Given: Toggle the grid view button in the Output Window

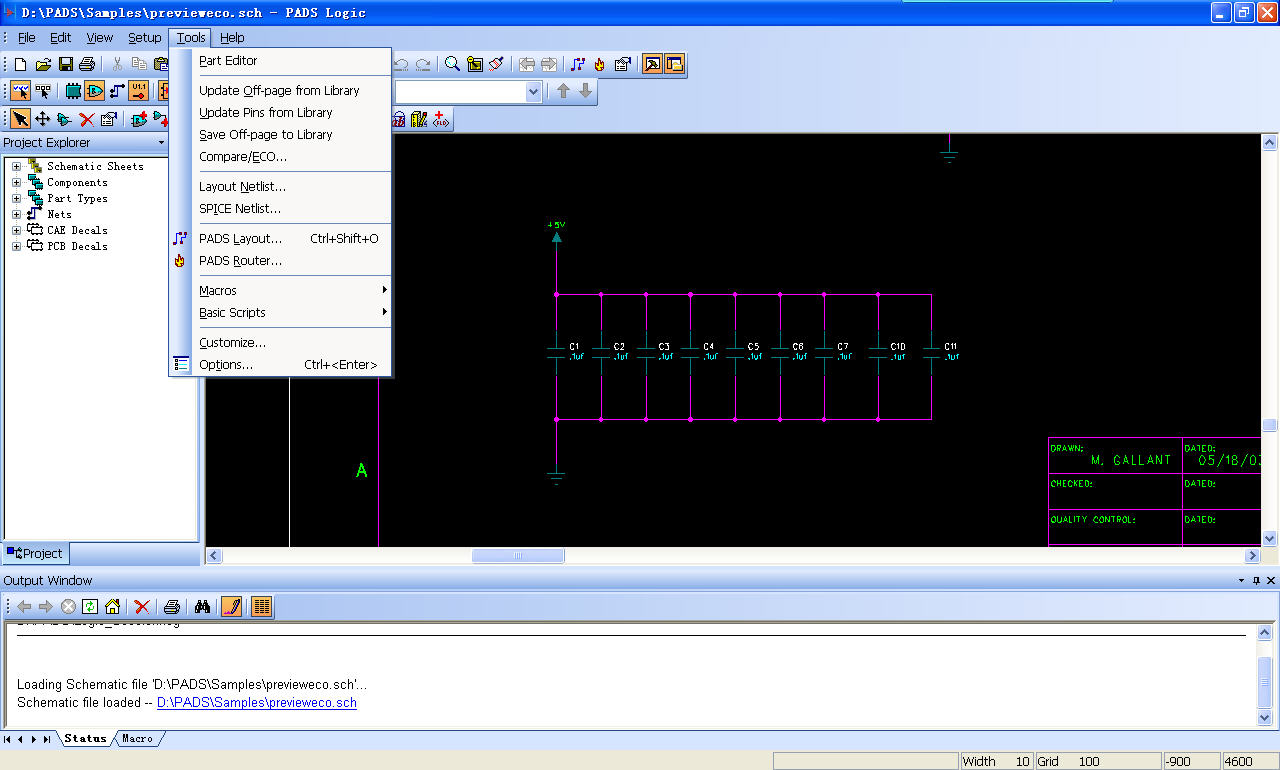Looking at the screenshot, I should click(x=261, y=606).
